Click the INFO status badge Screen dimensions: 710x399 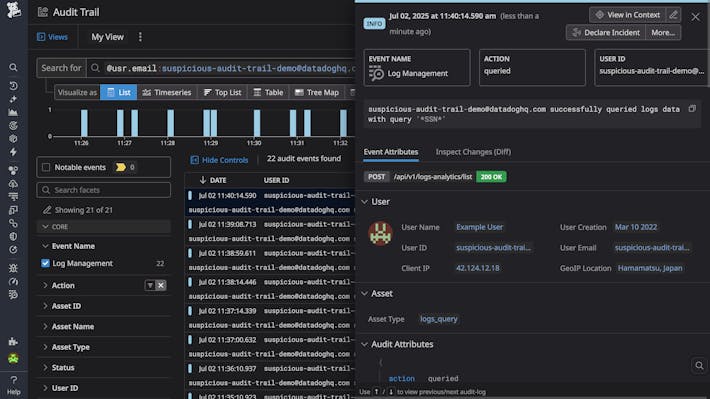coord(374,24)
